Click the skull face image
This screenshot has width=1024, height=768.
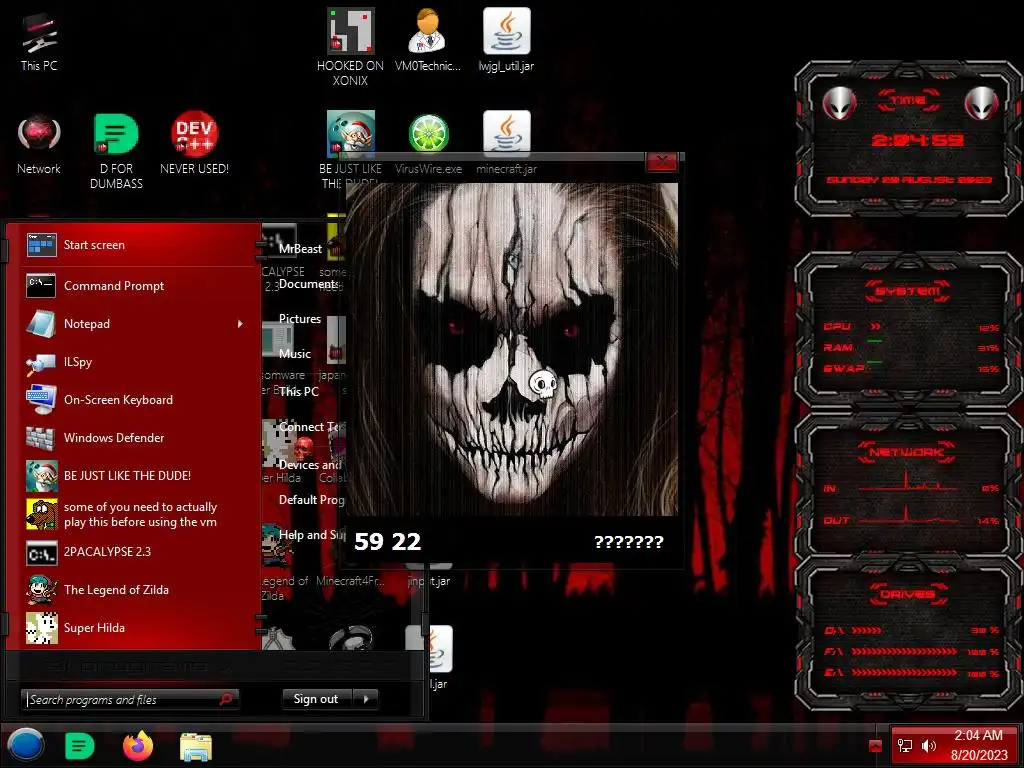511,349
